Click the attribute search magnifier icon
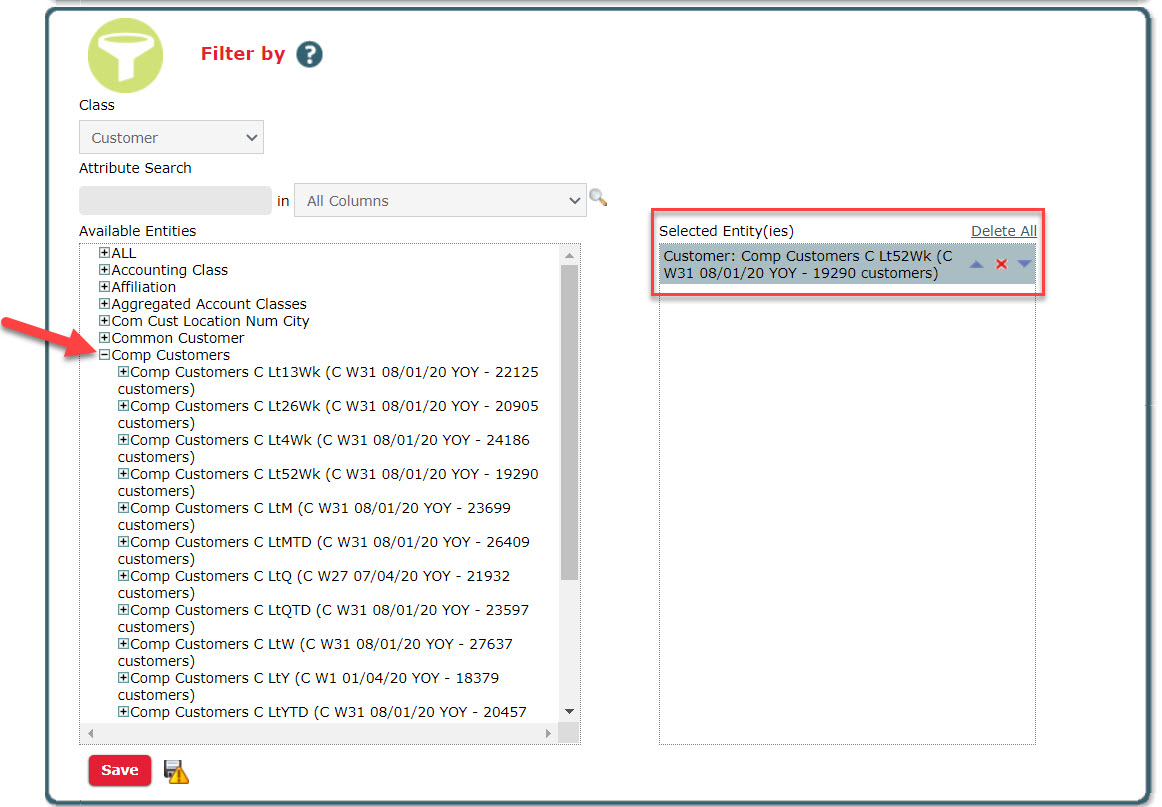 (x=598, y=198)
